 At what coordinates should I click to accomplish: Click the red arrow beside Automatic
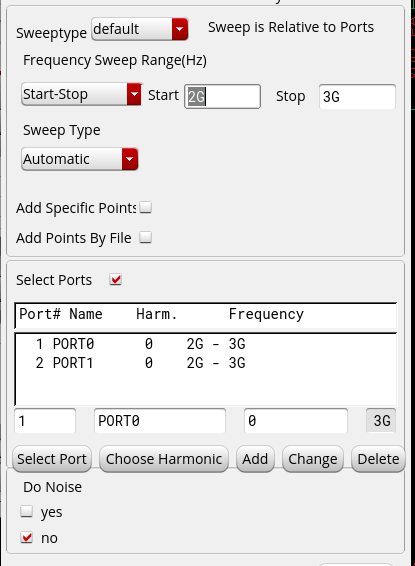pyautogui.click(x=130, y=159)
